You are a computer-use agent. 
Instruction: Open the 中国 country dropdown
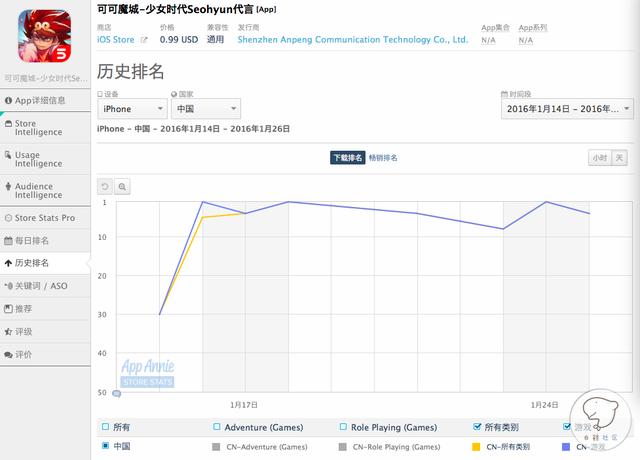(205, 109)
